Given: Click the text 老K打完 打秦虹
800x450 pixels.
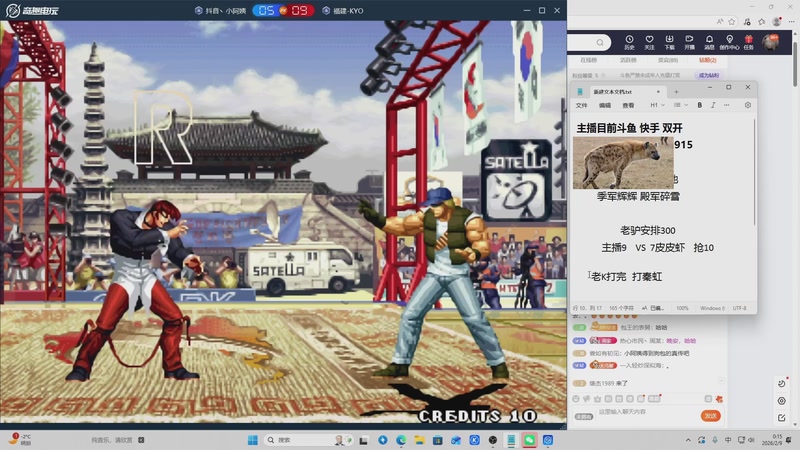Looking at the screenshot, I should pos(627,277).
